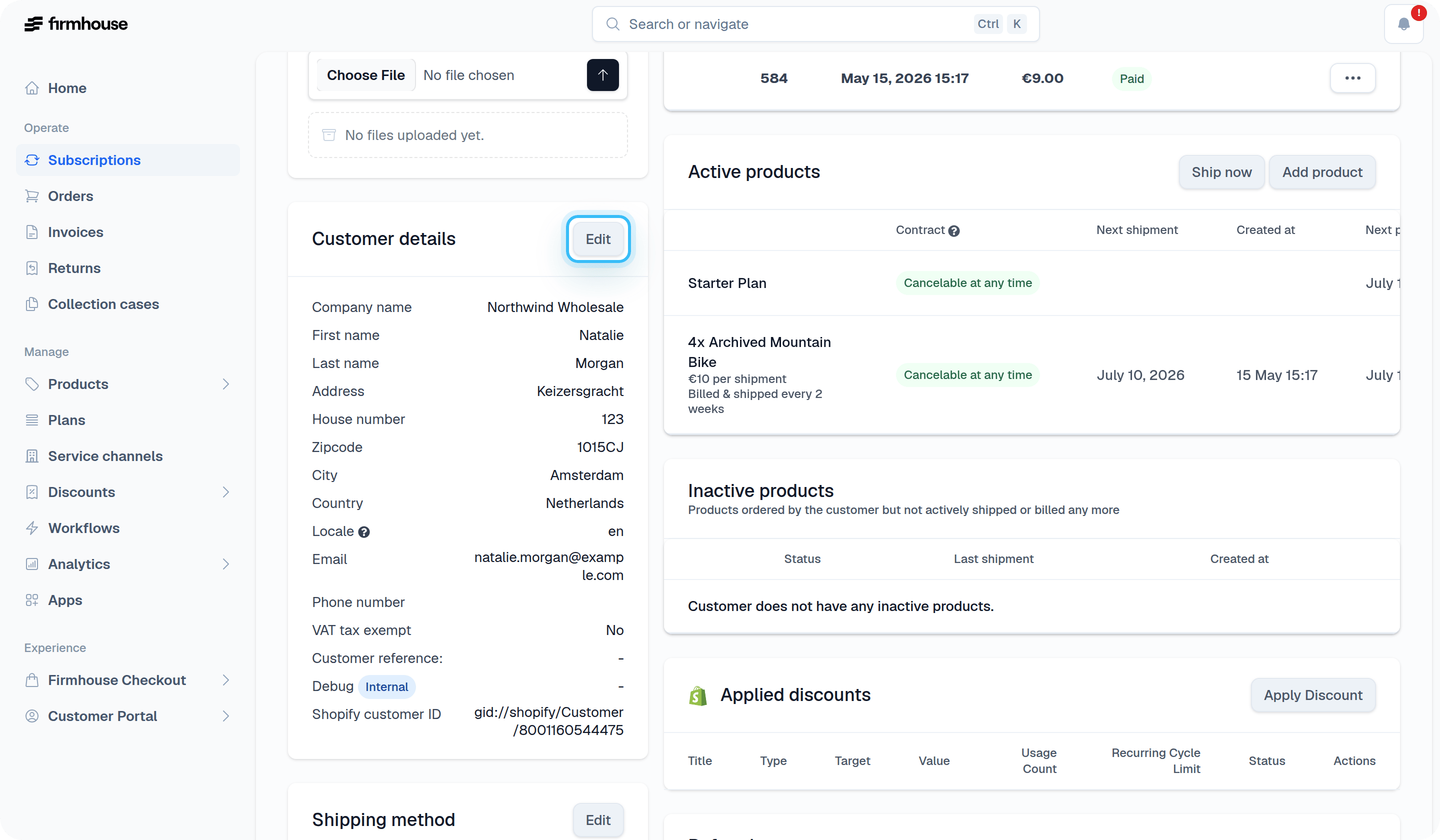This screenshot has width=1440, height=840.
Task: Click invoice date May 15, 2026 15:17
Action: click(904, 78)
